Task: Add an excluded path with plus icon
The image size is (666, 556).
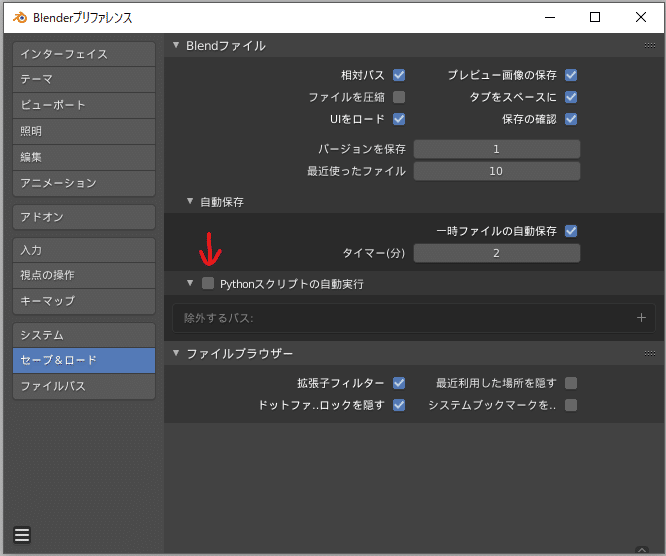Action: pyautogui.click(x=641, y=318)
